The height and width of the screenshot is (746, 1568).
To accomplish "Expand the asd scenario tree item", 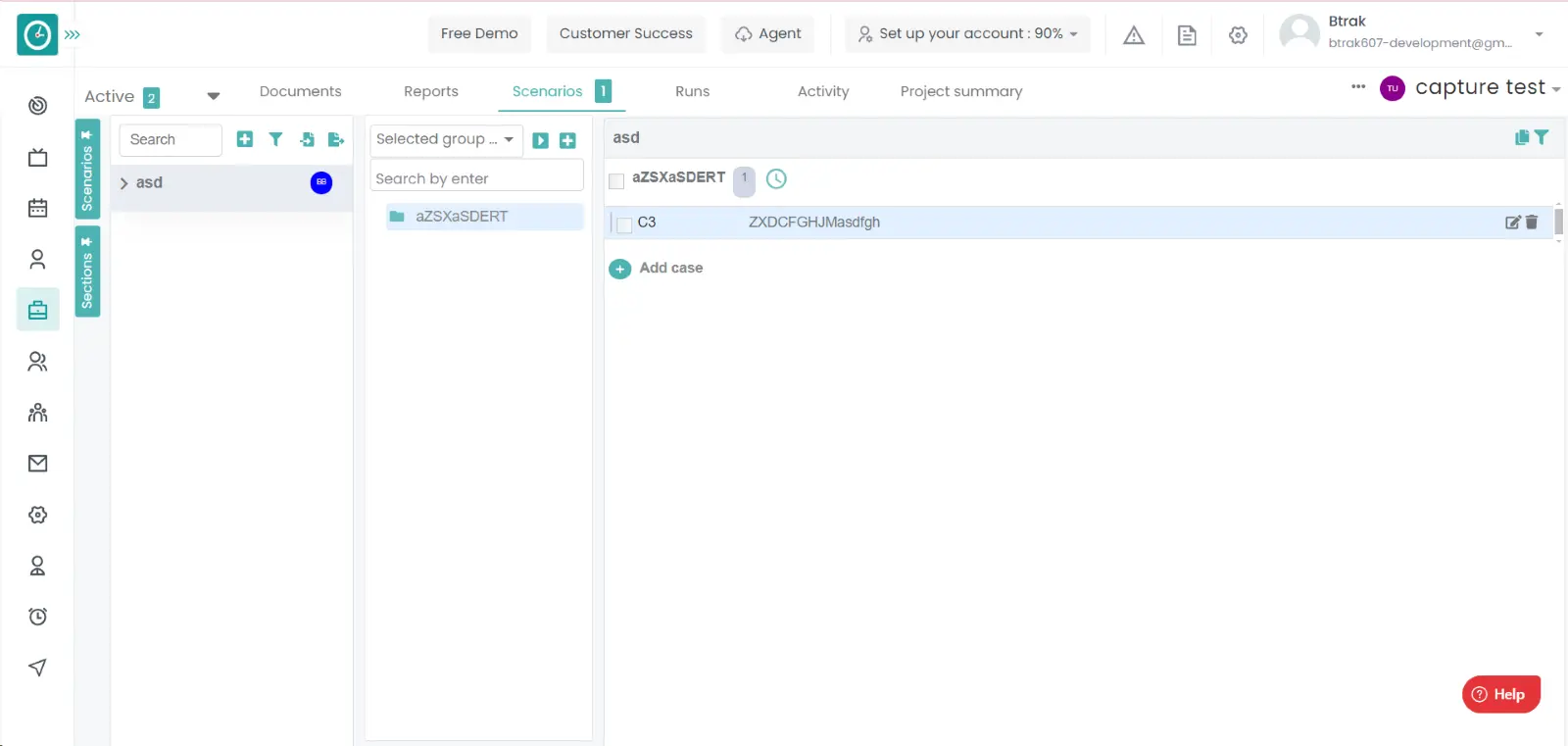I will click(124, 183).
